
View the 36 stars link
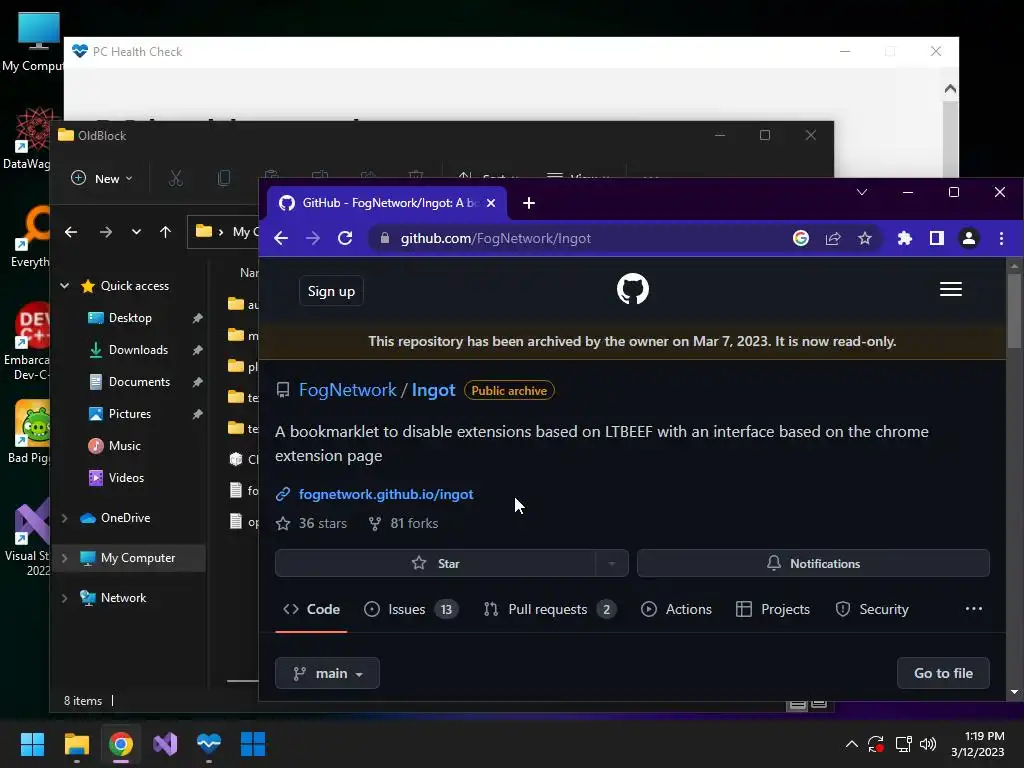pos(312,523)
